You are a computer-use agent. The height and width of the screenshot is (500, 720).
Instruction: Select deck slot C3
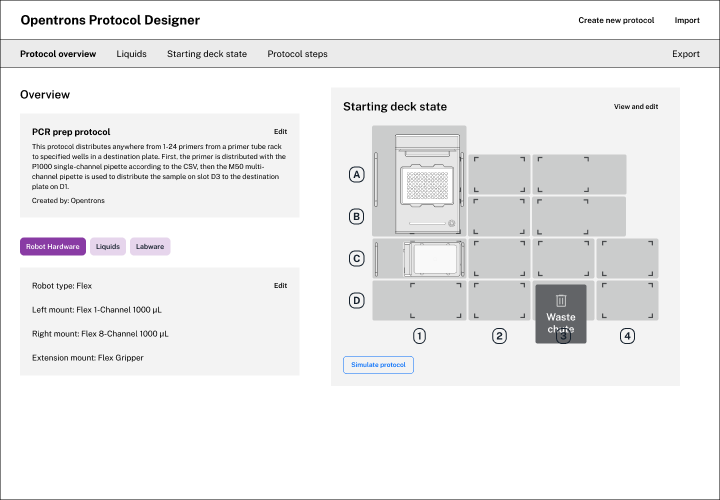click(563, 258)
